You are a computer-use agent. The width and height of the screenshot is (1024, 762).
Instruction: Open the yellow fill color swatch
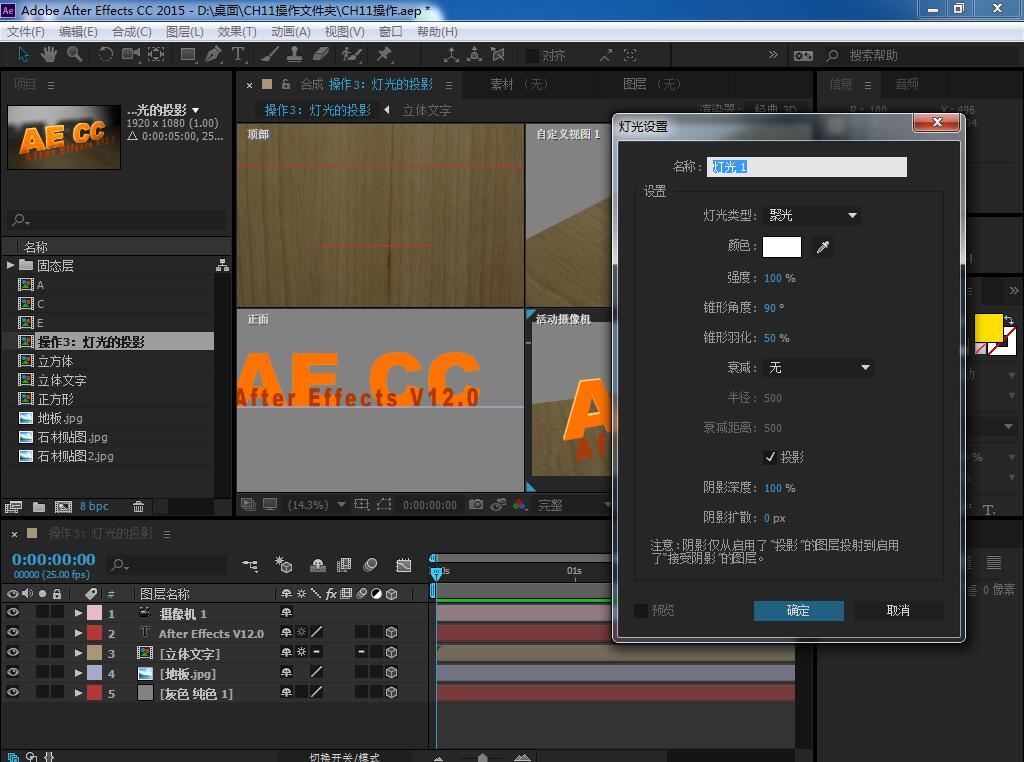[988, 328]
